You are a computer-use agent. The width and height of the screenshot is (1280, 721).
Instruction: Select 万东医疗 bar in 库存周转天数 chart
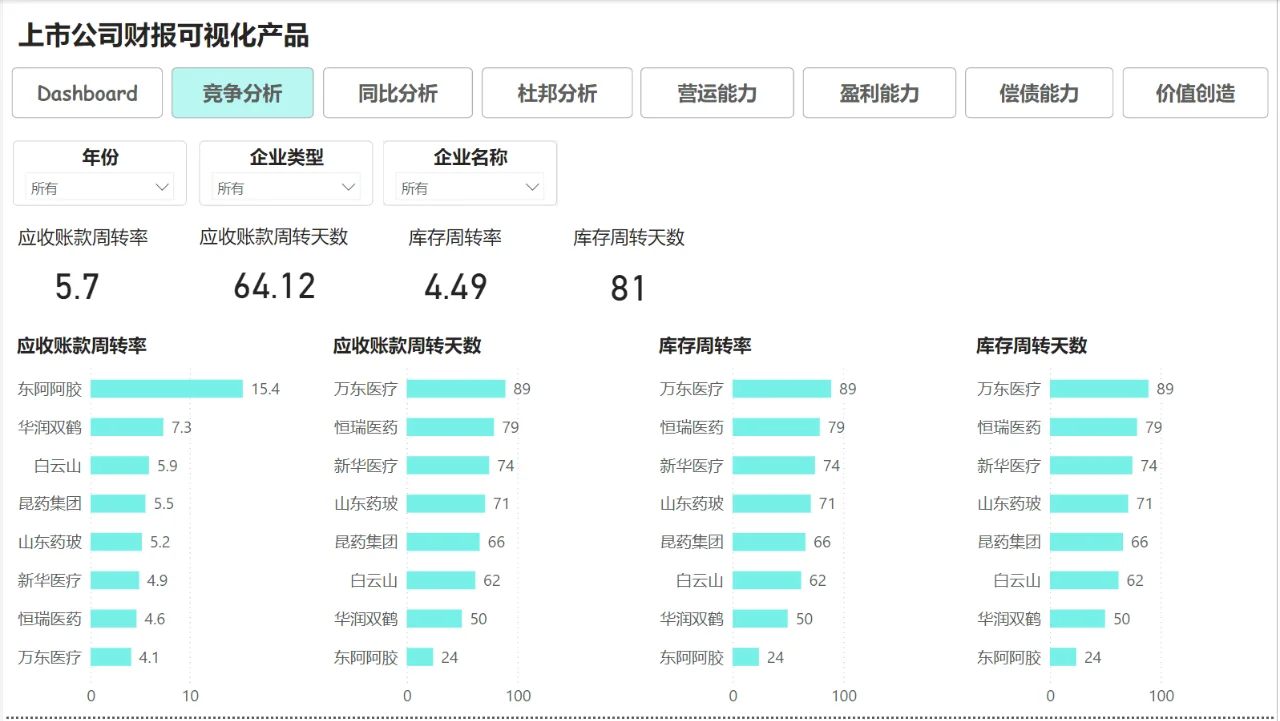1099,389
